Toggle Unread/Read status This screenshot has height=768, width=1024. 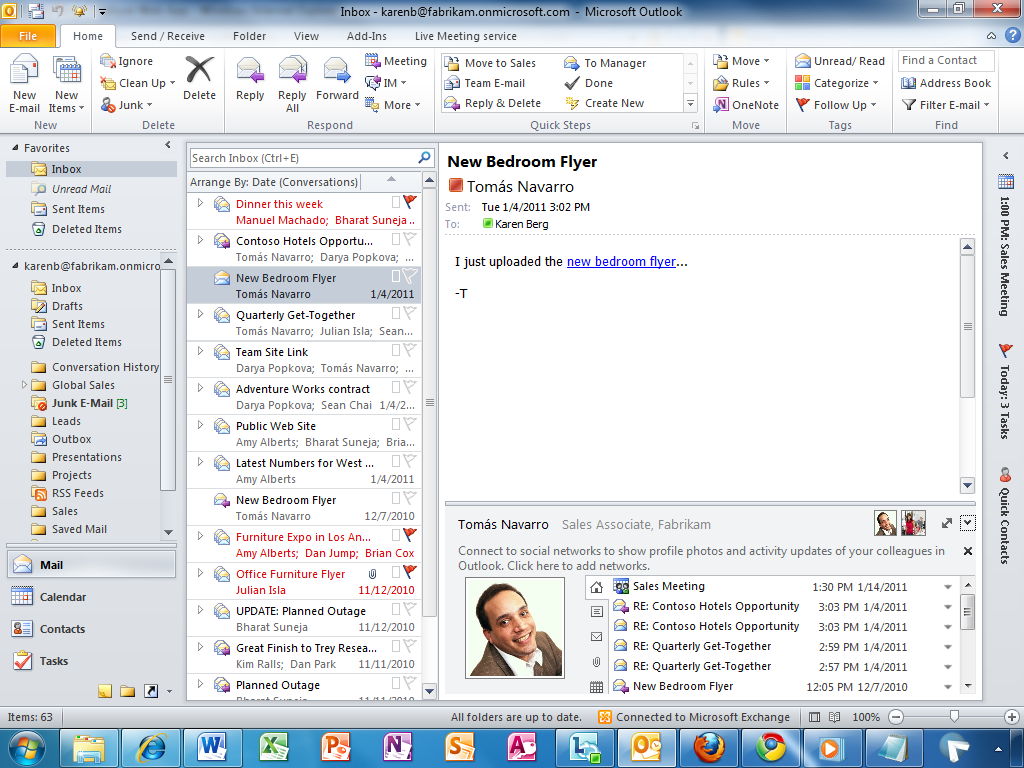click(840, 61)
